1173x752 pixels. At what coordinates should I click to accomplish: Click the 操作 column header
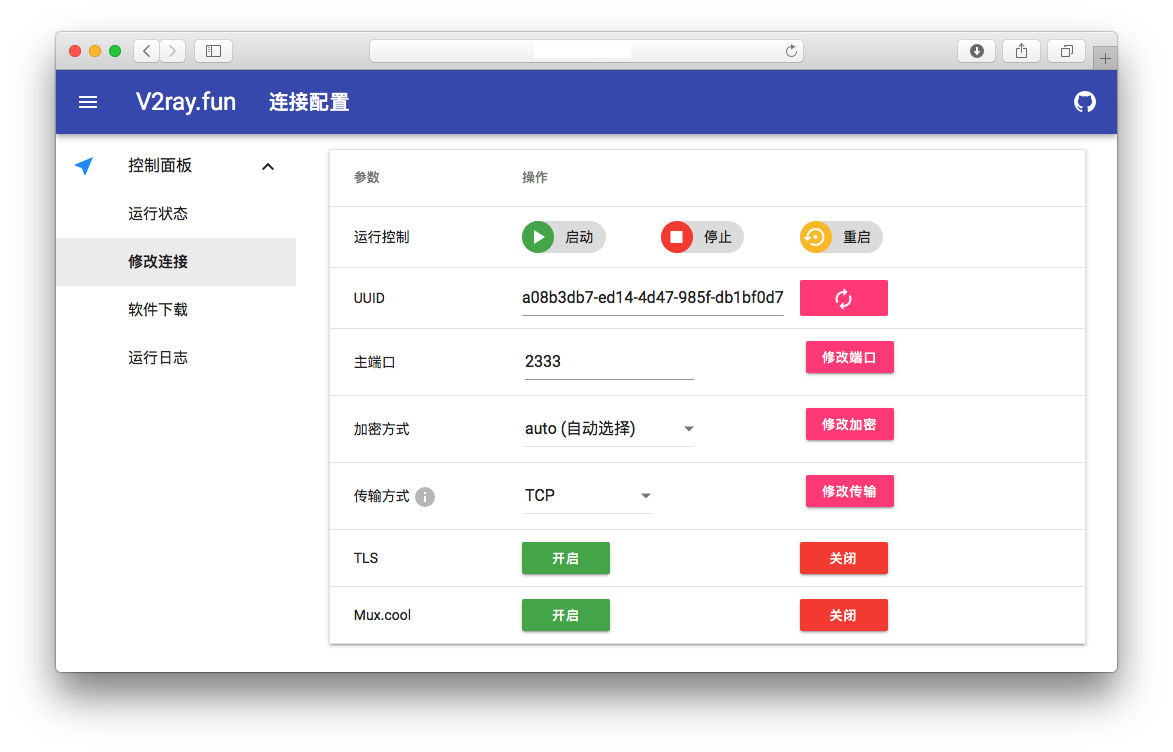click(x=535, y=177)
